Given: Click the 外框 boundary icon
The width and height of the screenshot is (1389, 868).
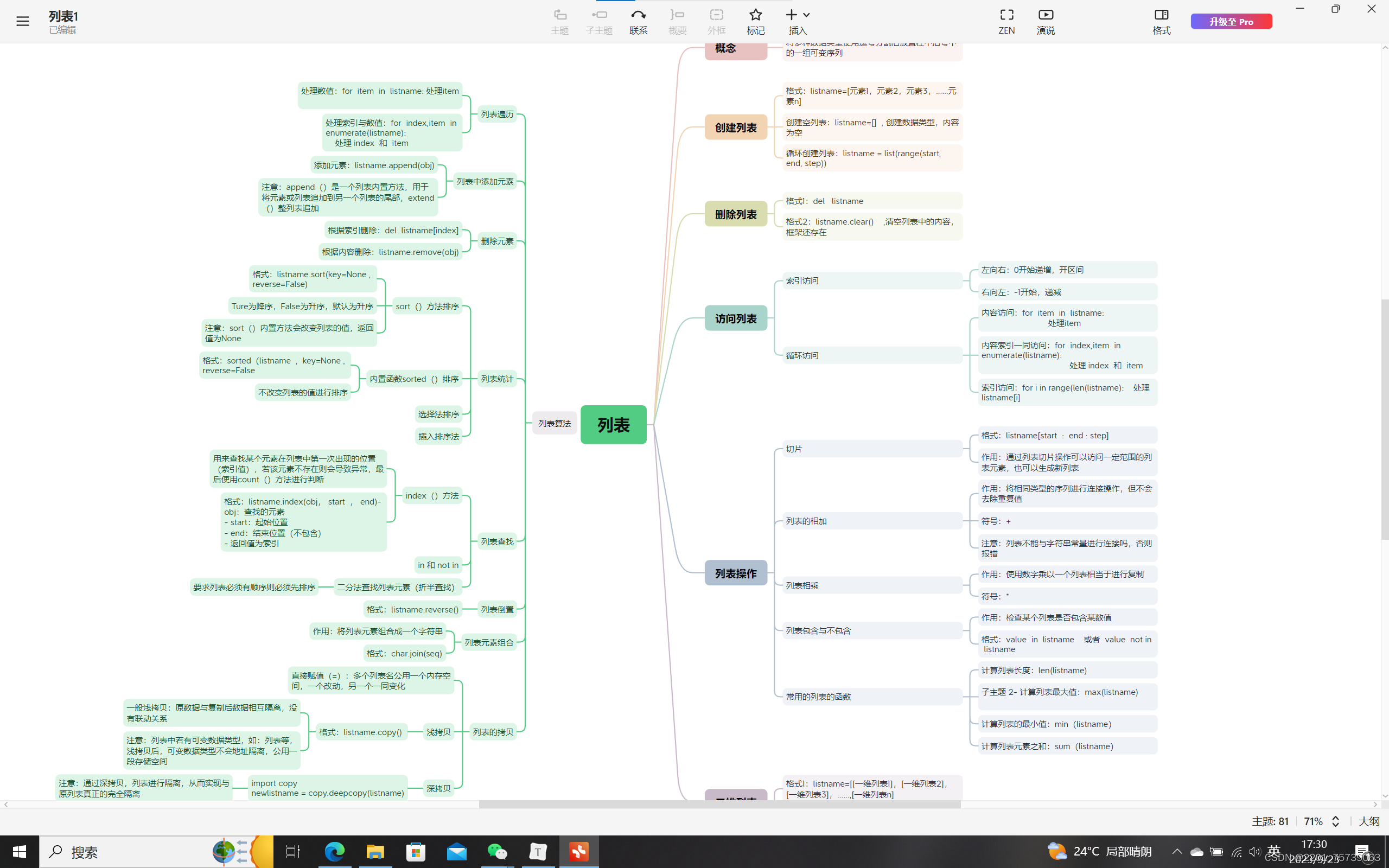Looking at the screenshot, I should tap(716, 16).
